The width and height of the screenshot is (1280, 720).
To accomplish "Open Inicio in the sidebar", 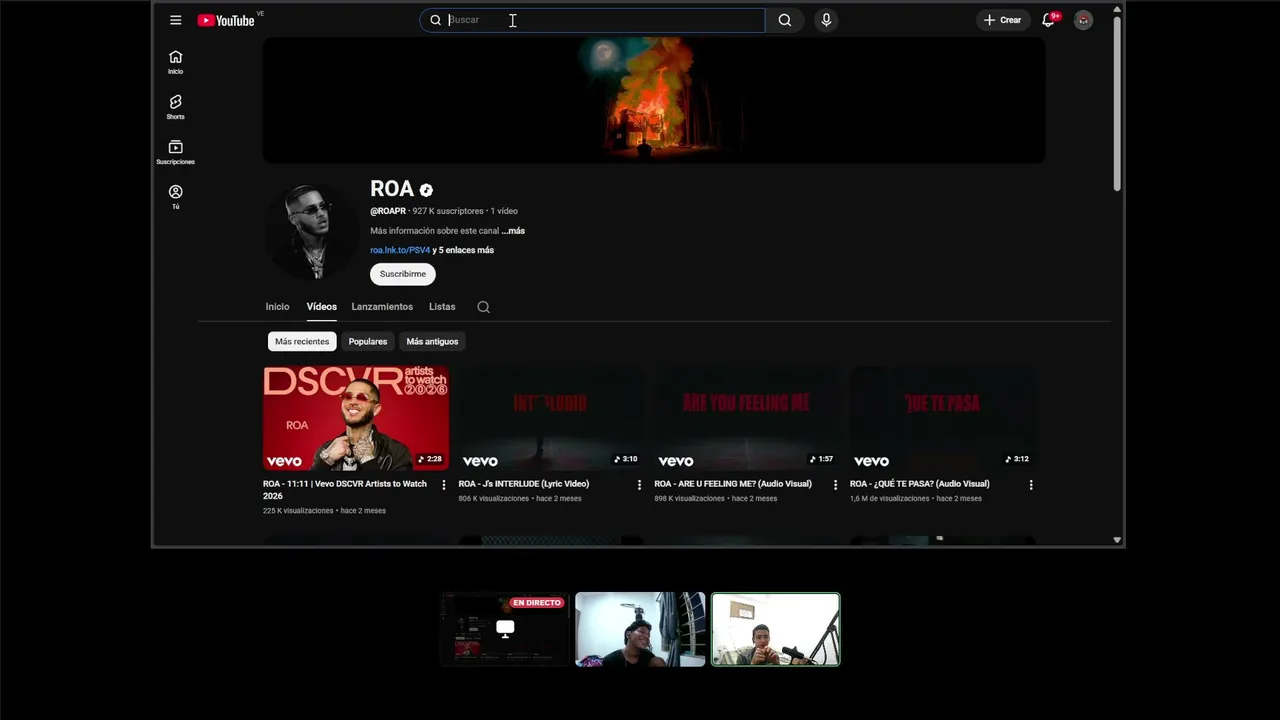I will (176, 62).
